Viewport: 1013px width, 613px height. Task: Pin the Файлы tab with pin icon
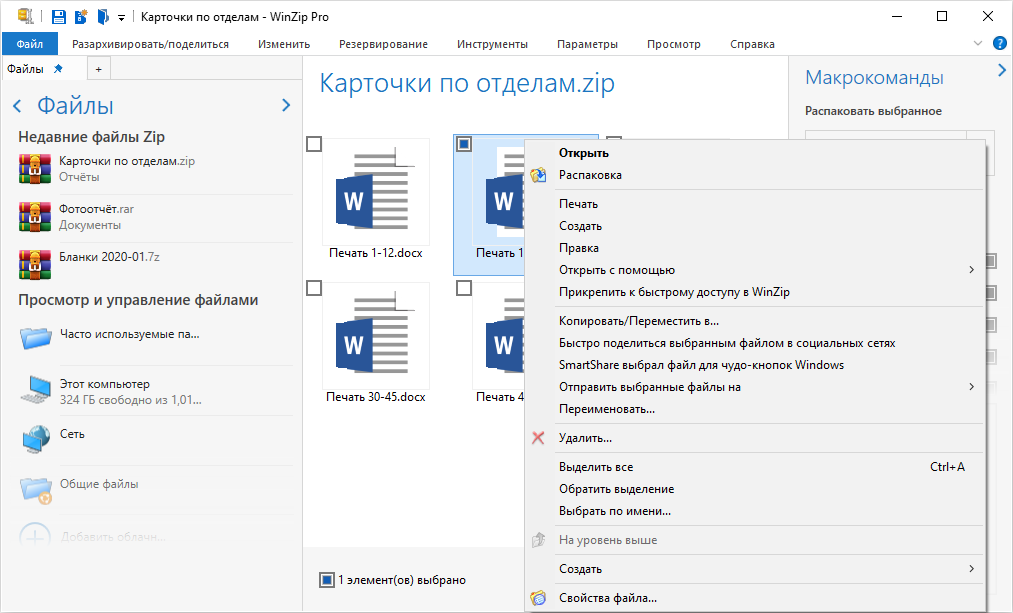(58, 68)
